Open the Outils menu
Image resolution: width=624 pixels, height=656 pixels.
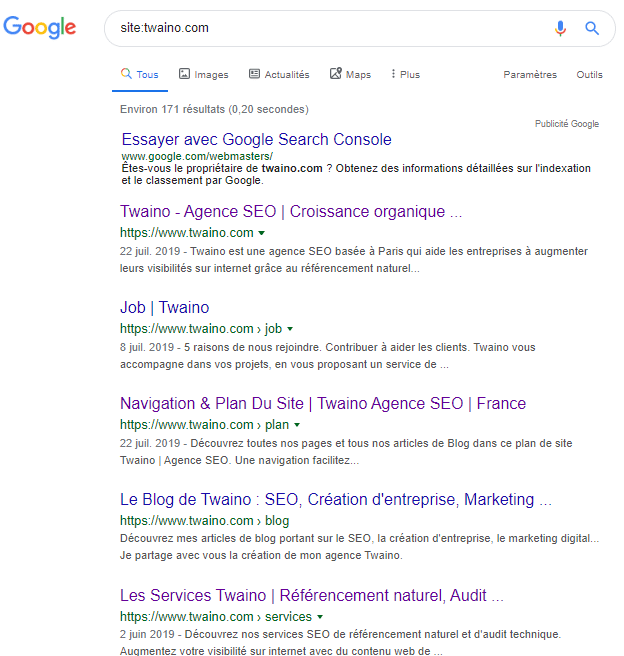[589, 74]
